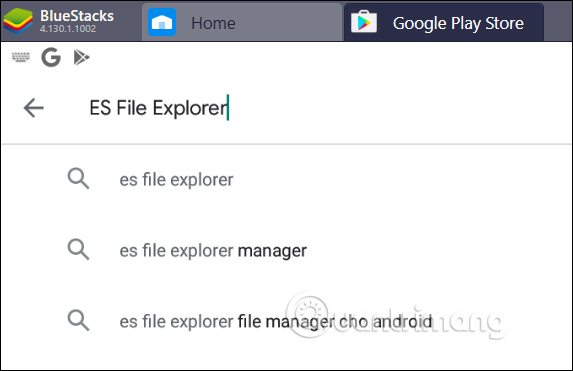Click the Google G icon
The image size is (573, 371).
[x=51, y=57]
